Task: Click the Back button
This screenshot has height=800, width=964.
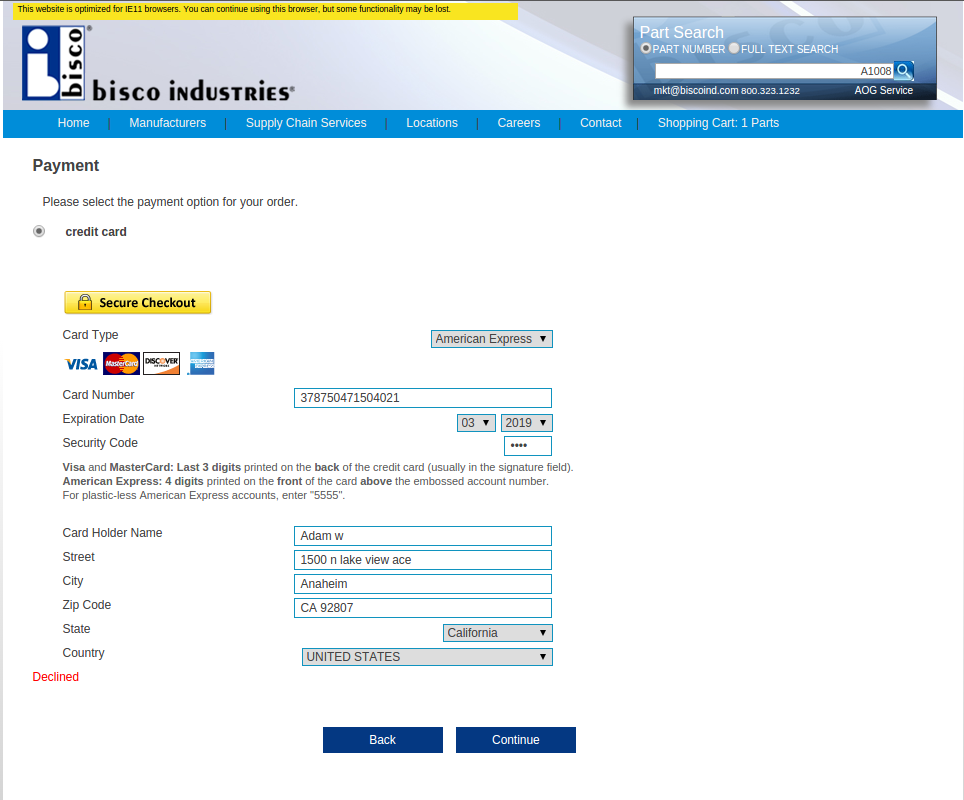Action: [383, 740]
